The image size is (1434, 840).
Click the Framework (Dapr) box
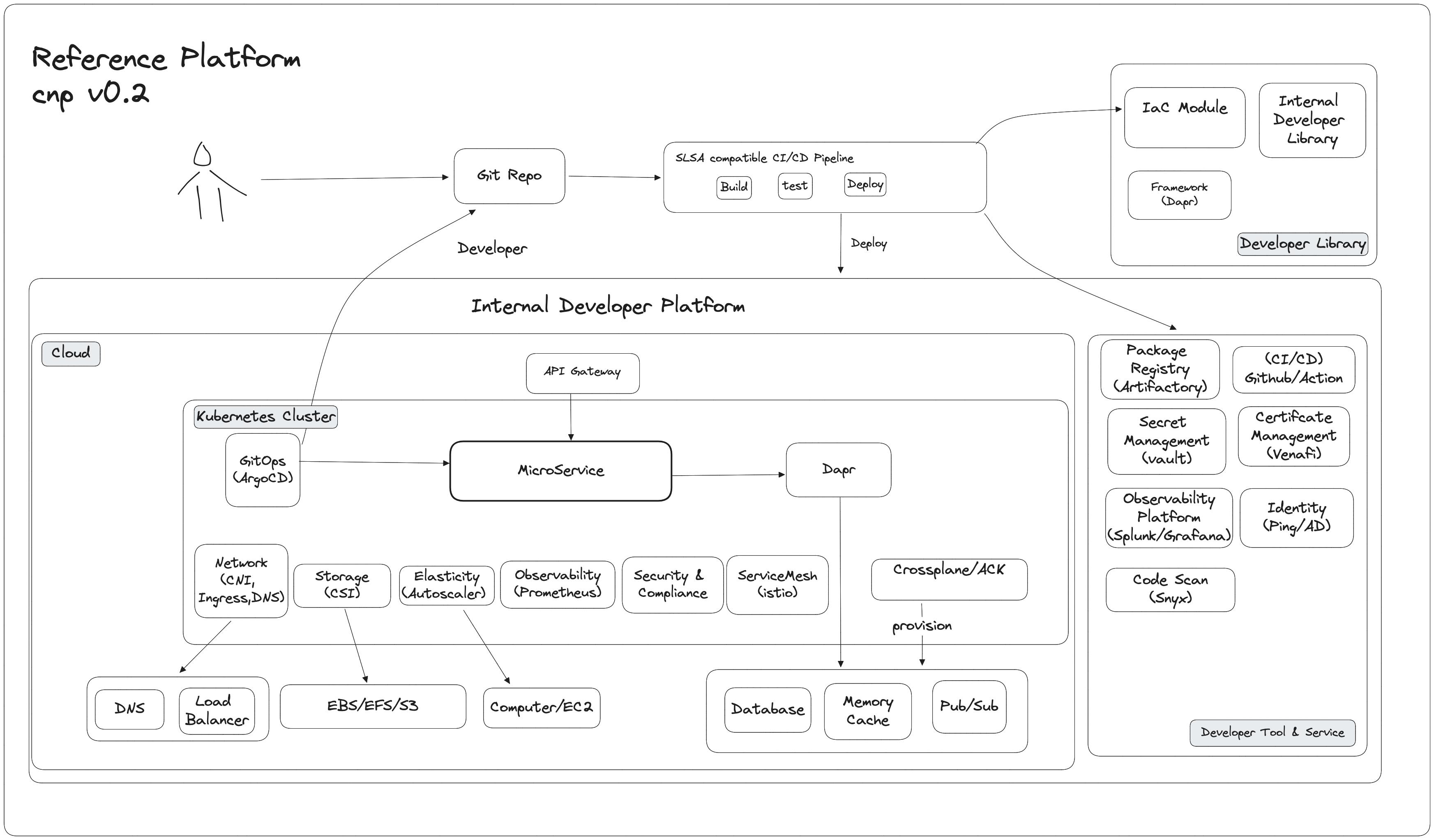(x=1179, y=195)
